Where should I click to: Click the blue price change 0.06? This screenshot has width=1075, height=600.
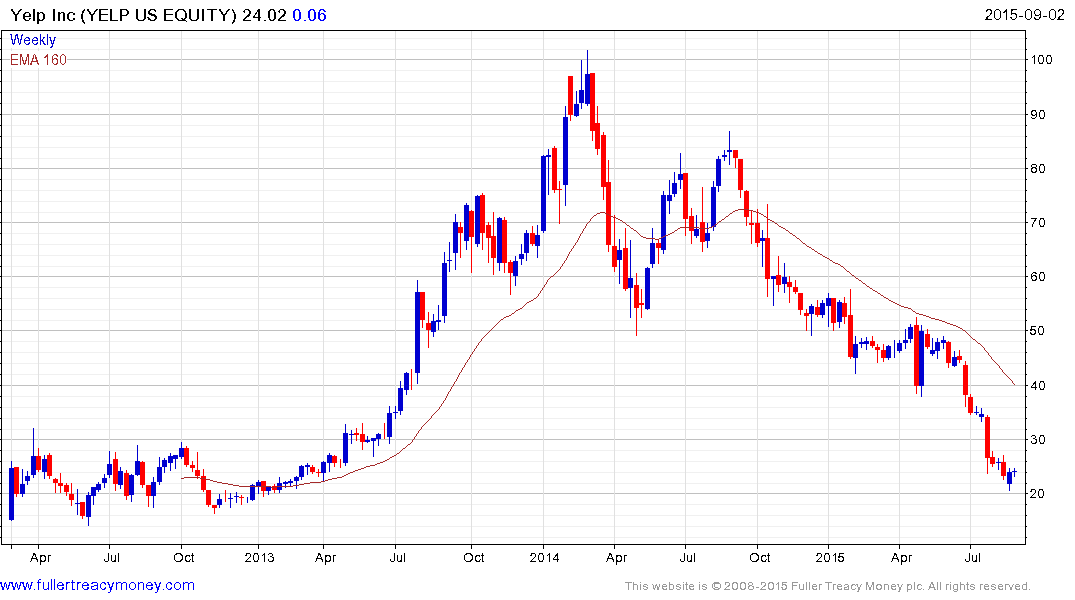click(309, 15)
